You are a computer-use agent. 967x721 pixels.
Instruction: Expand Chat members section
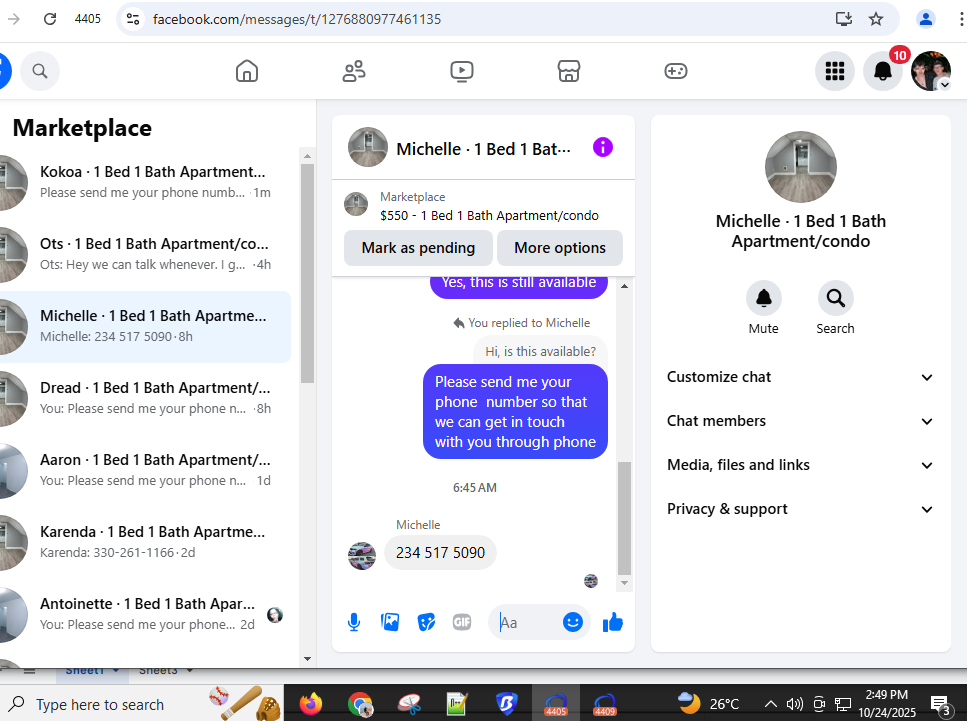click(800, 421)
